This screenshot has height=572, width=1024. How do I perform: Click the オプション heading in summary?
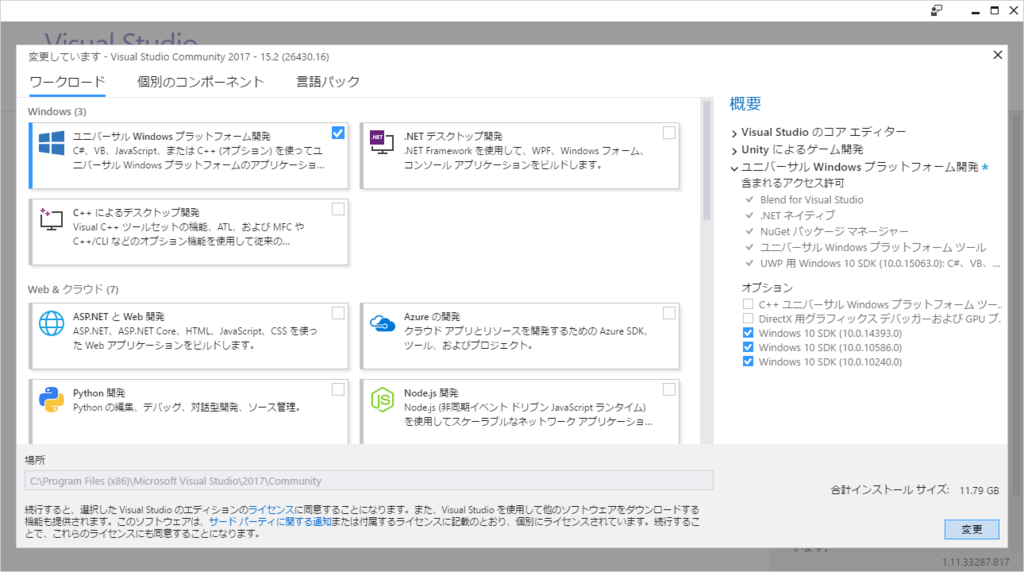click(767, 287)
